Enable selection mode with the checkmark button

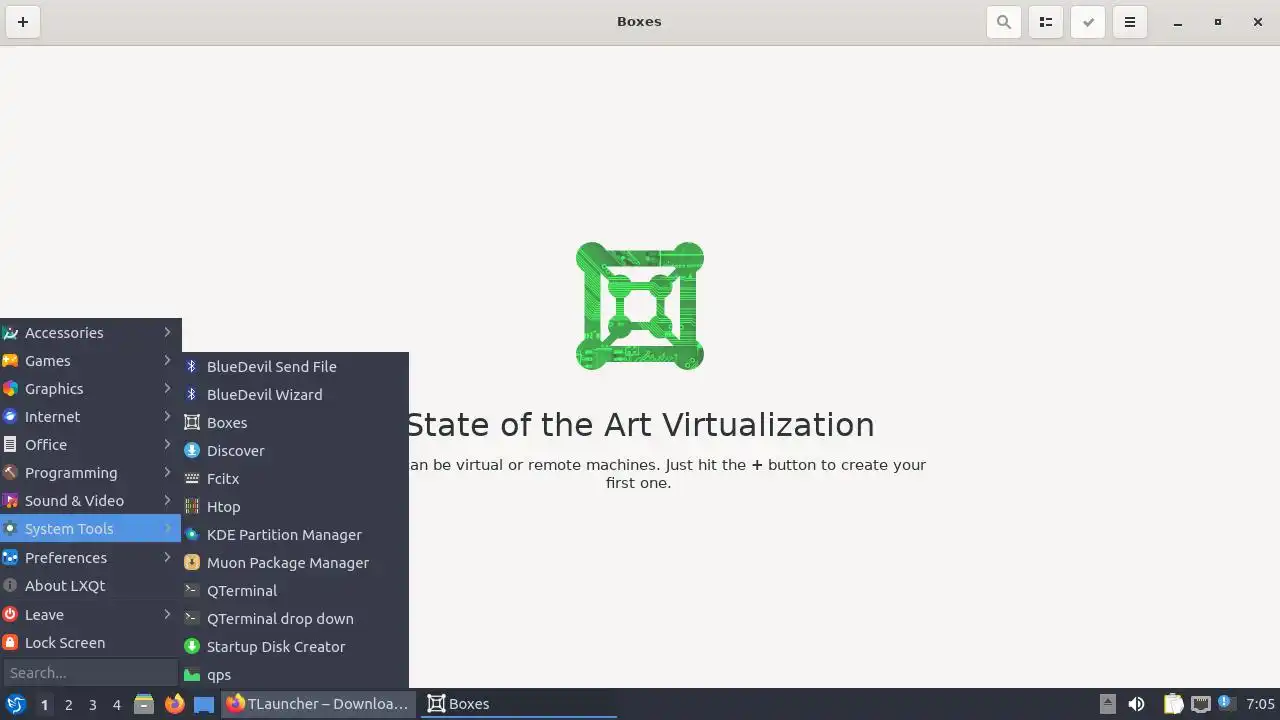(x=1088, y=22)
